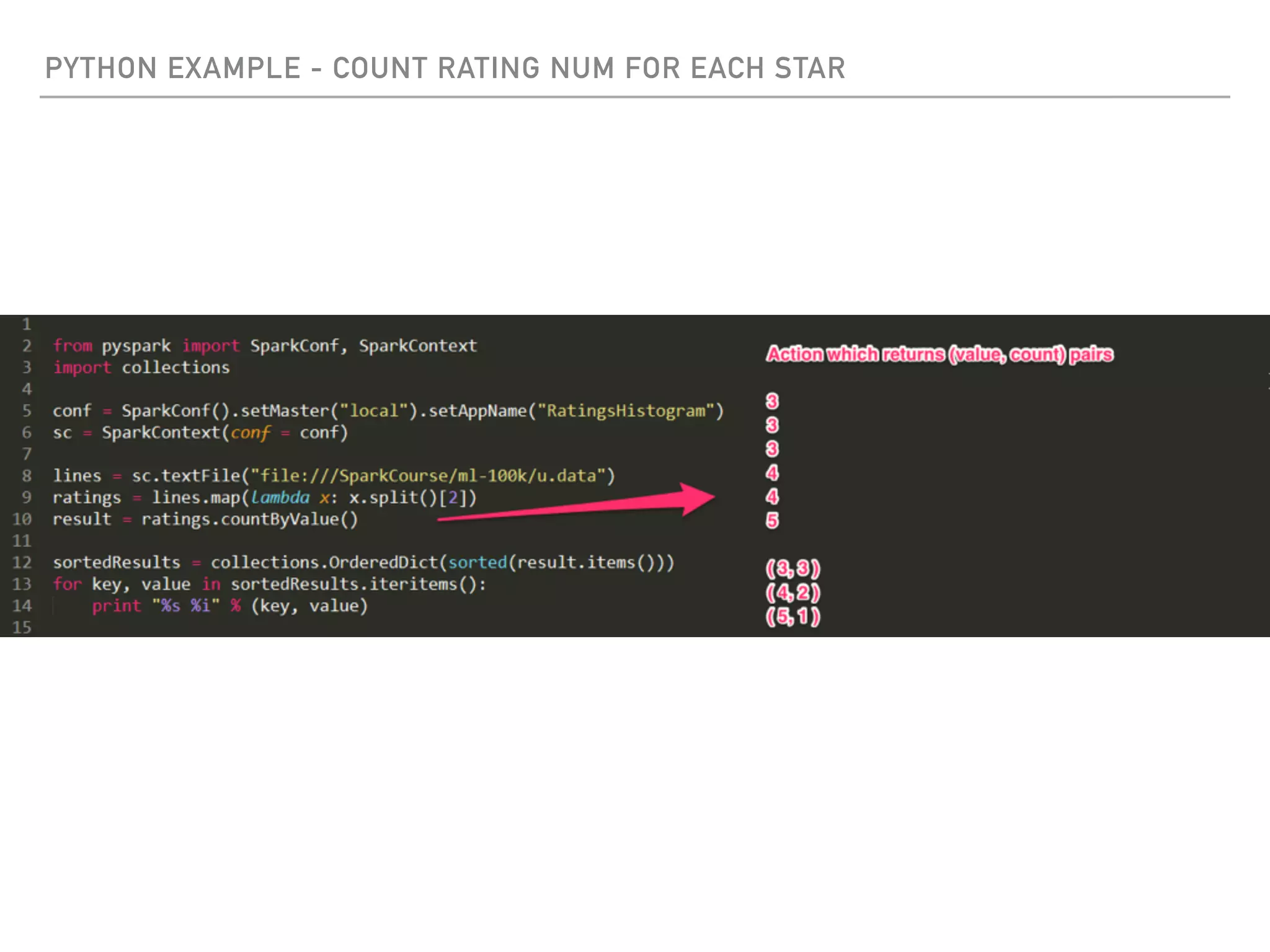Click the 'lines = sc.textFile' code line

pos(334,476)
